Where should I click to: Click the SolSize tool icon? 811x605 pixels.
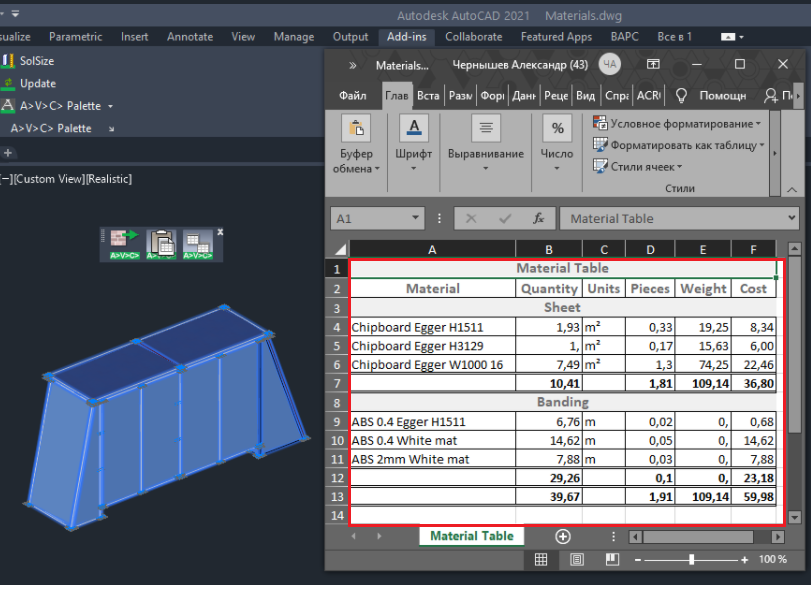click(8, 61)
